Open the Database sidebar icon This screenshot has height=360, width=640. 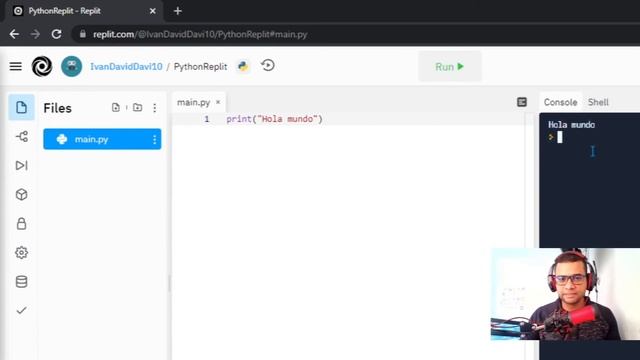tap(21, 282)
